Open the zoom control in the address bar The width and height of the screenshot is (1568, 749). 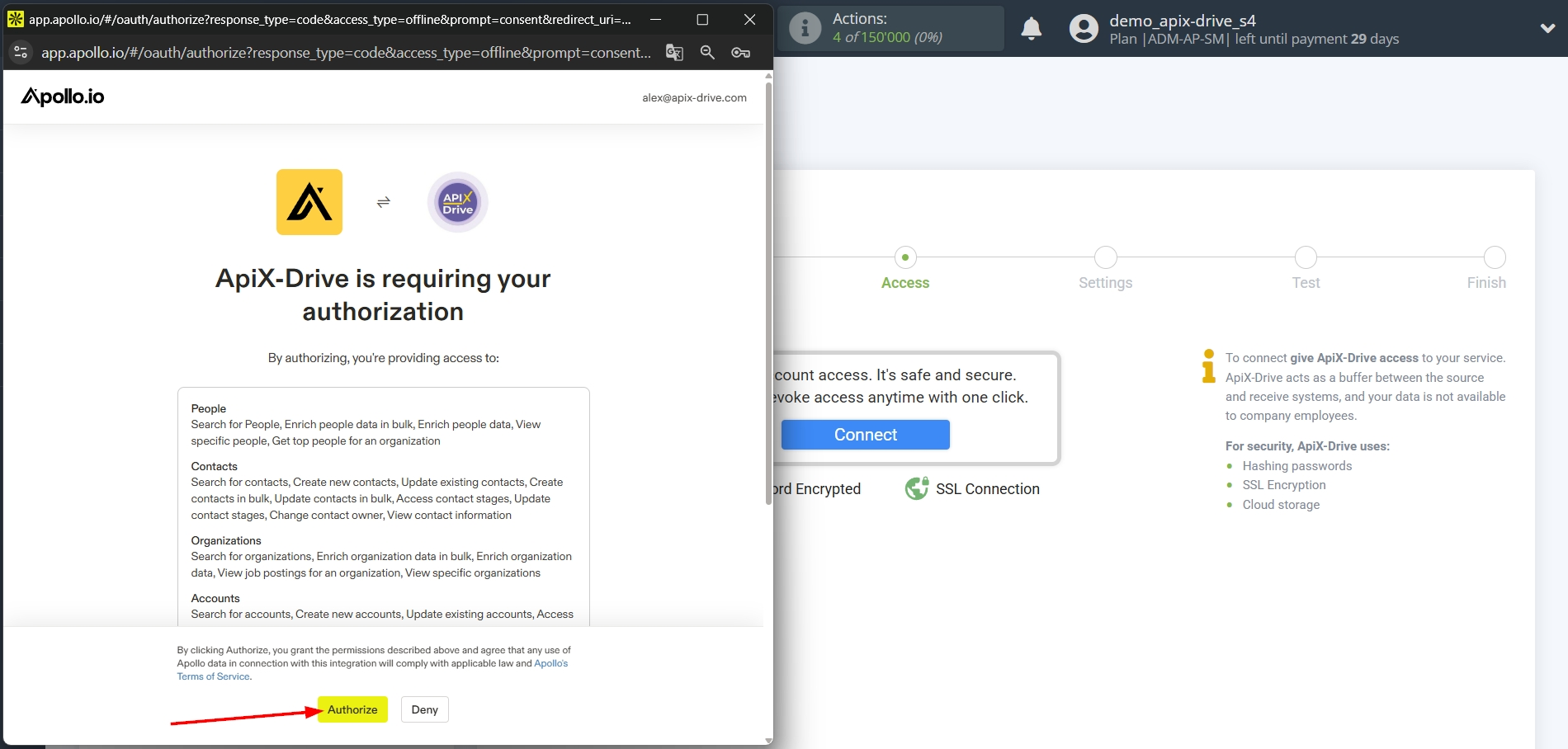pyautogui.click(x=706, y=52)
